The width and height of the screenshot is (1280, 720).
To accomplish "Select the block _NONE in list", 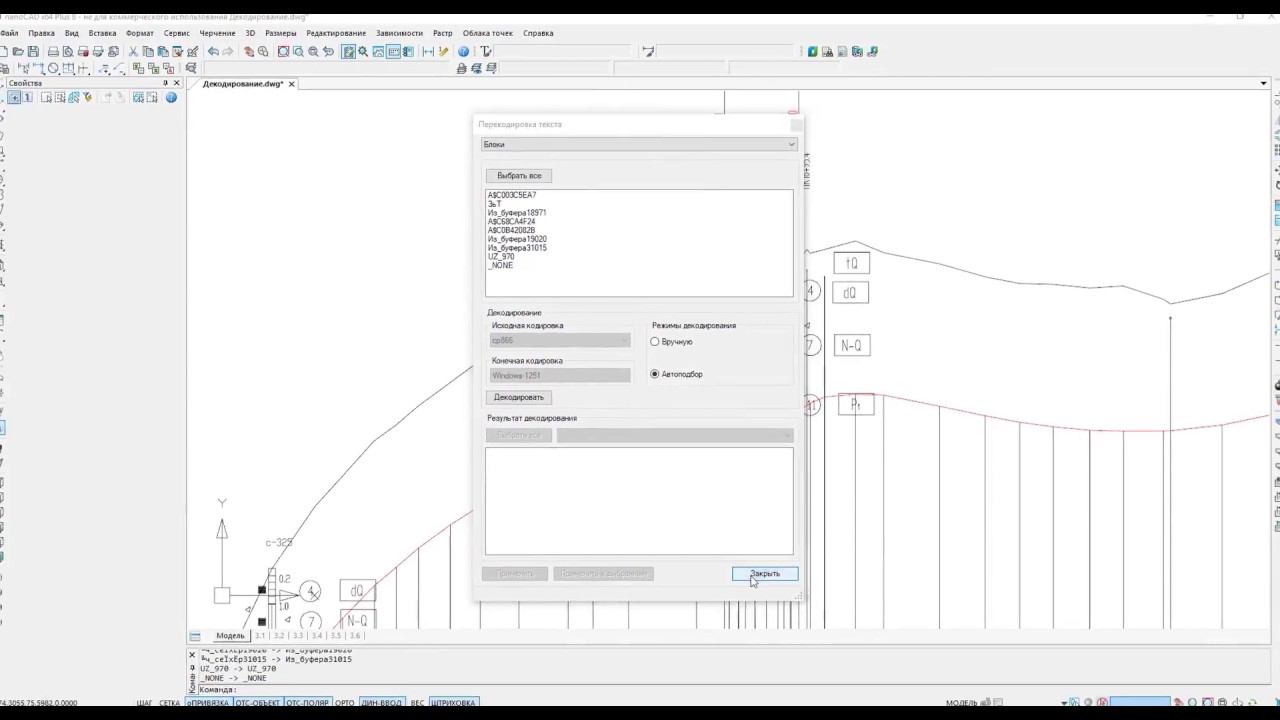I will tap(500, 266).
